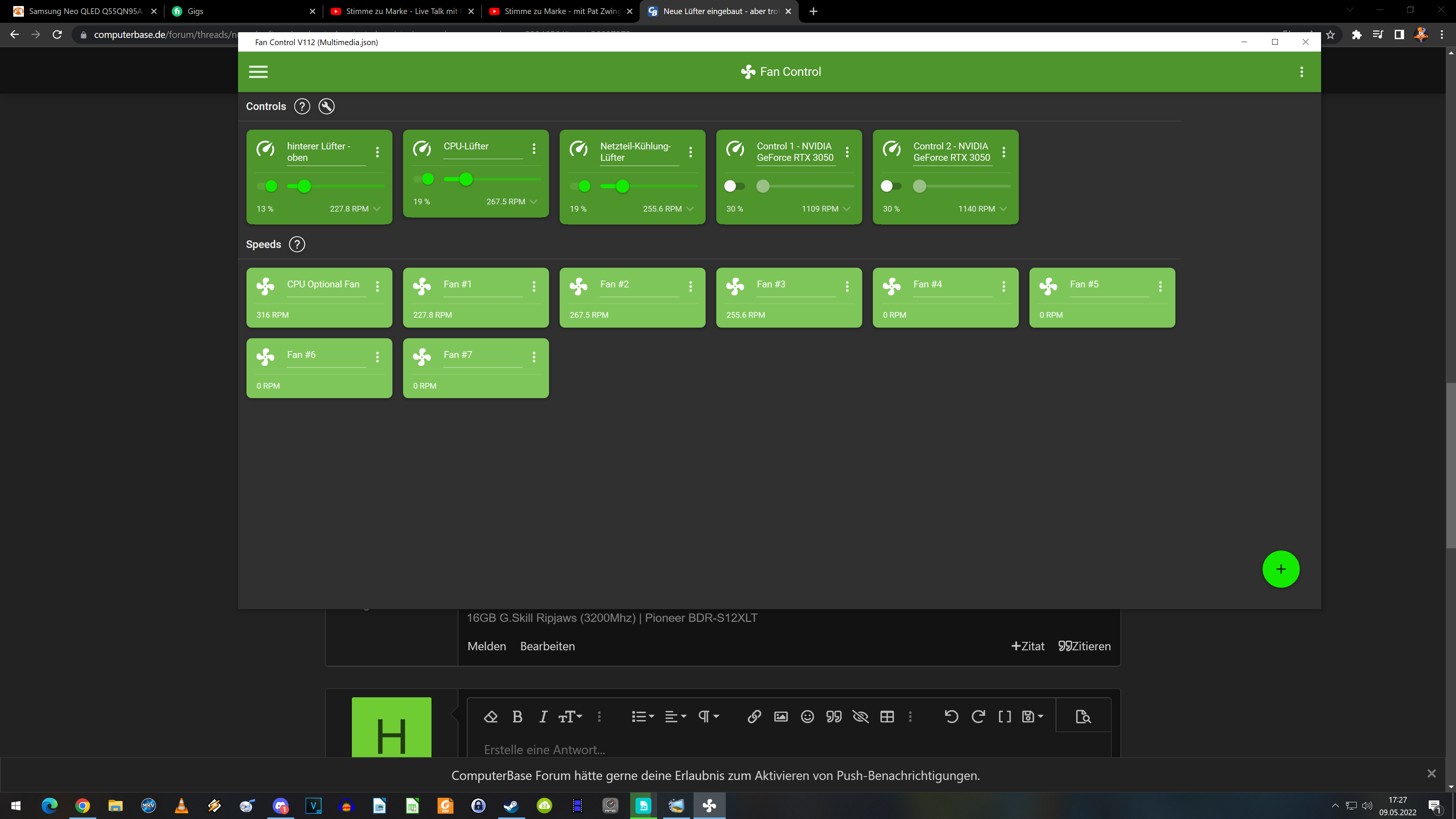Enable the Control 1 NVIDIA RTX 3050 toggle
This screenshot has width=1456, height=819.
(x=734, y=186)
